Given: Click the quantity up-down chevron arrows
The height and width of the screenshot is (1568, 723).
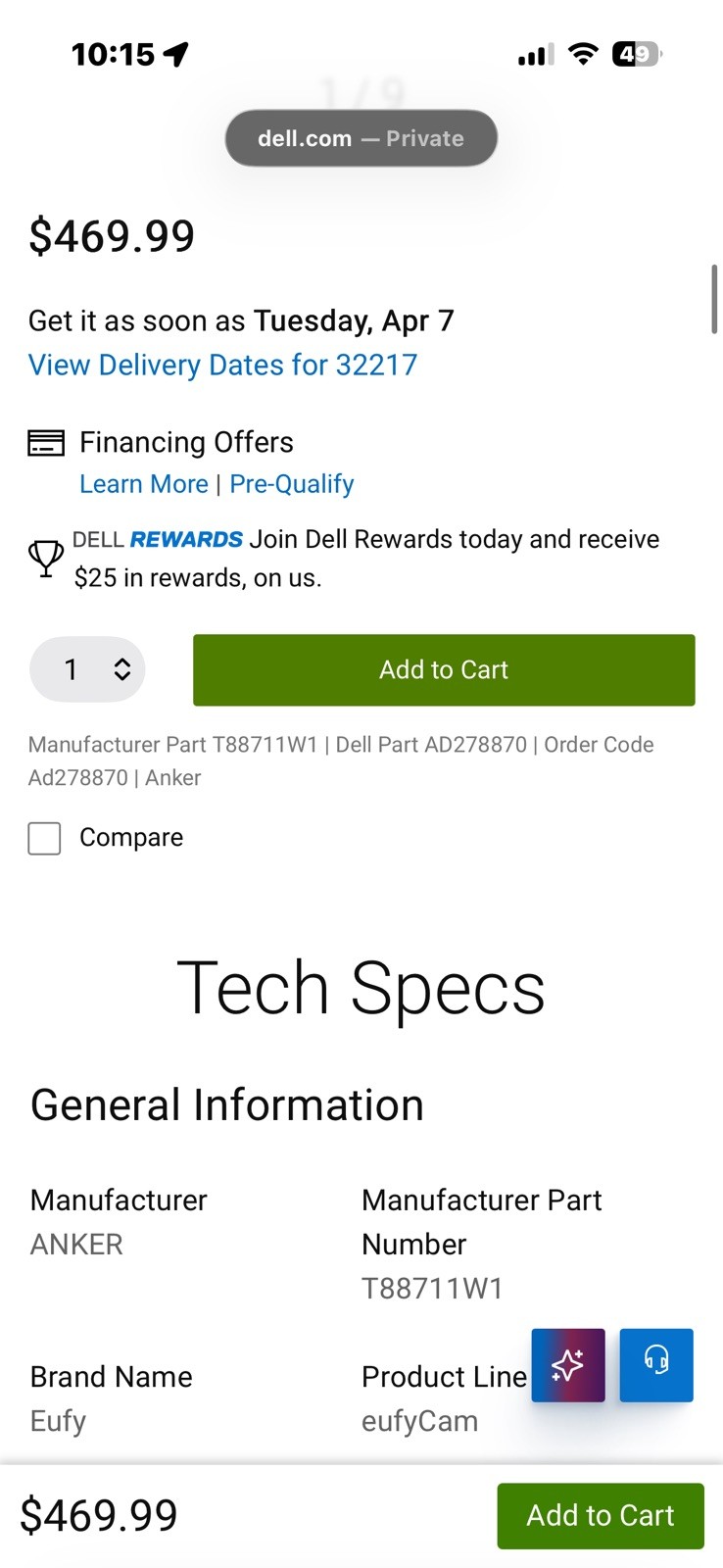Looking at the screenshot, I should 122,669.
